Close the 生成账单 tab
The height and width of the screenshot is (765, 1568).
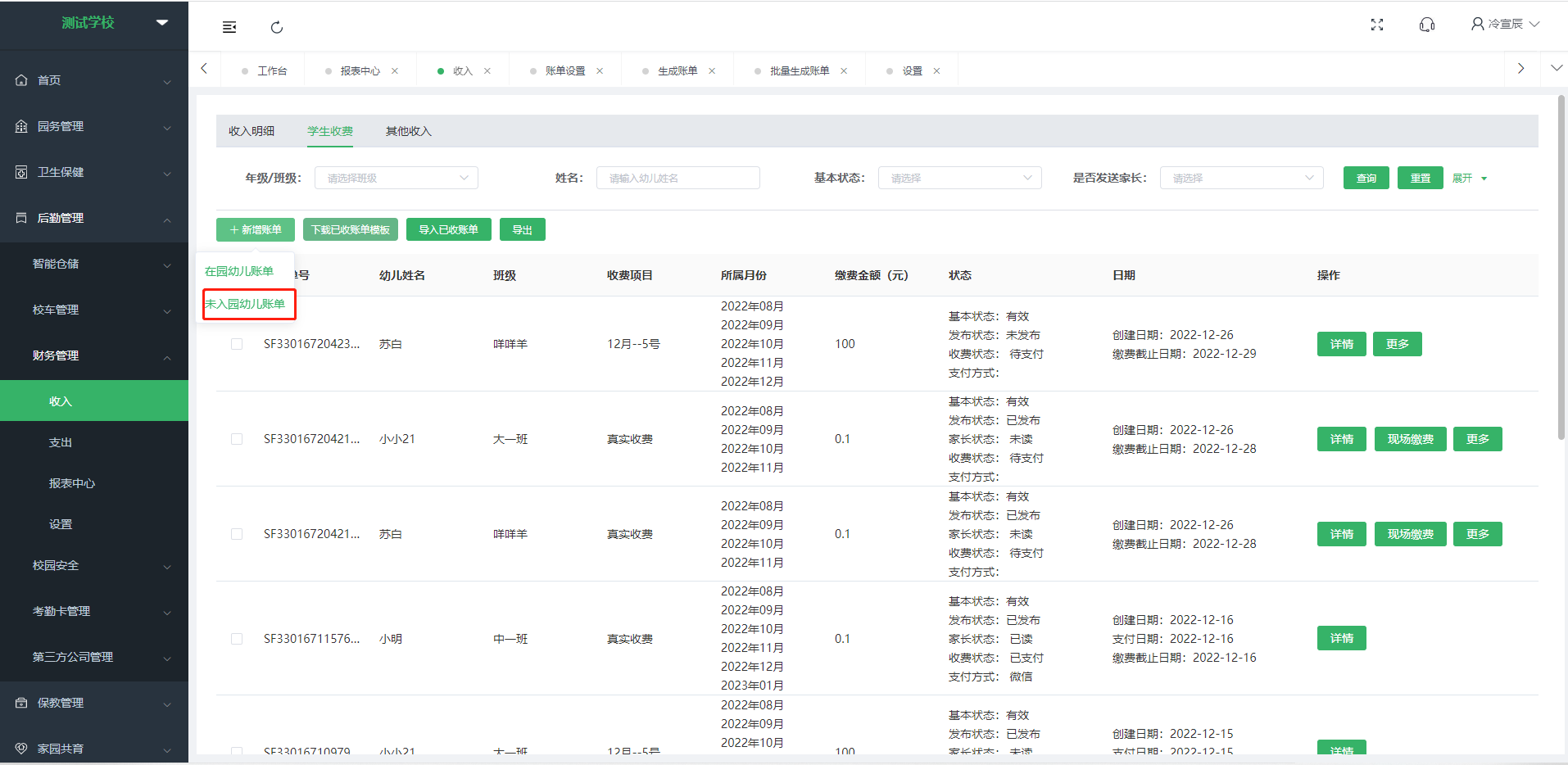pyautogui.click(x=712, y=70)
